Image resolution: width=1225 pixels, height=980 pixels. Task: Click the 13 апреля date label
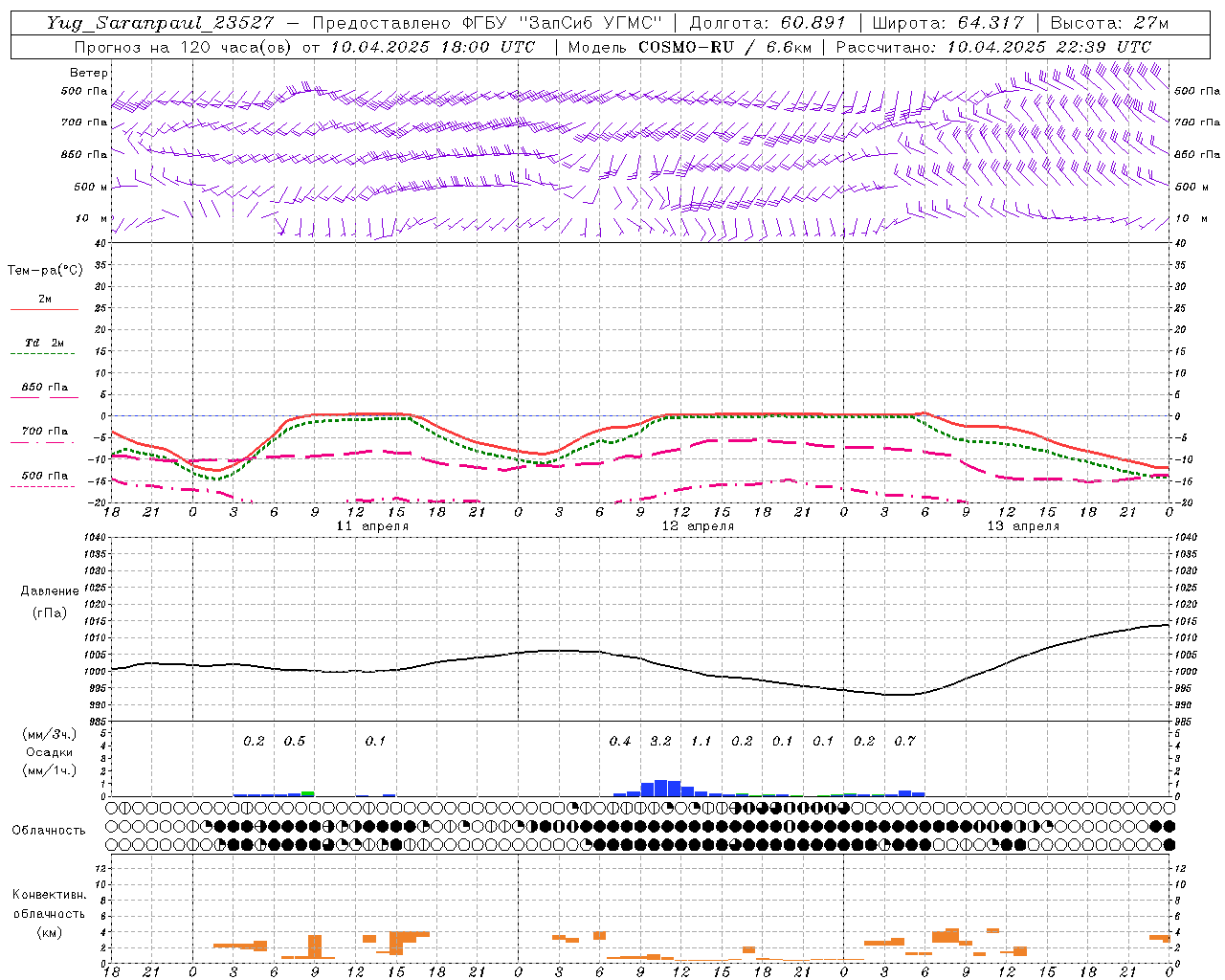coord(1023,526)
